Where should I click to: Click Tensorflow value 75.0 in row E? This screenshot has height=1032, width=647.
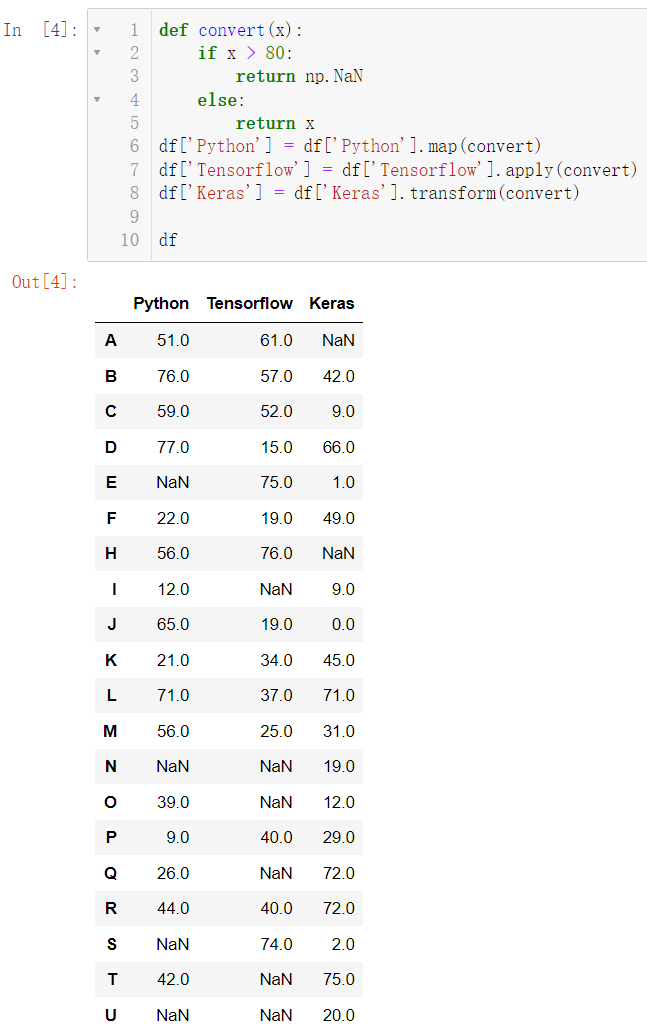pos(276,482)
